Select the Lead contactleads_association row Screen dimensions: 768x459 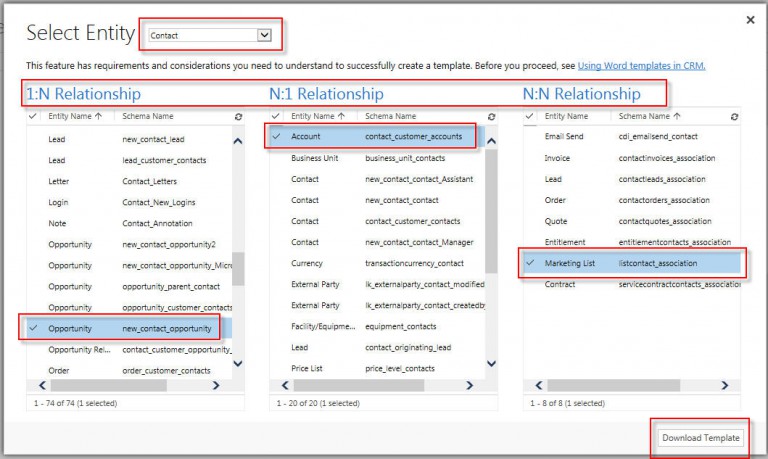(x=632, y=179)
